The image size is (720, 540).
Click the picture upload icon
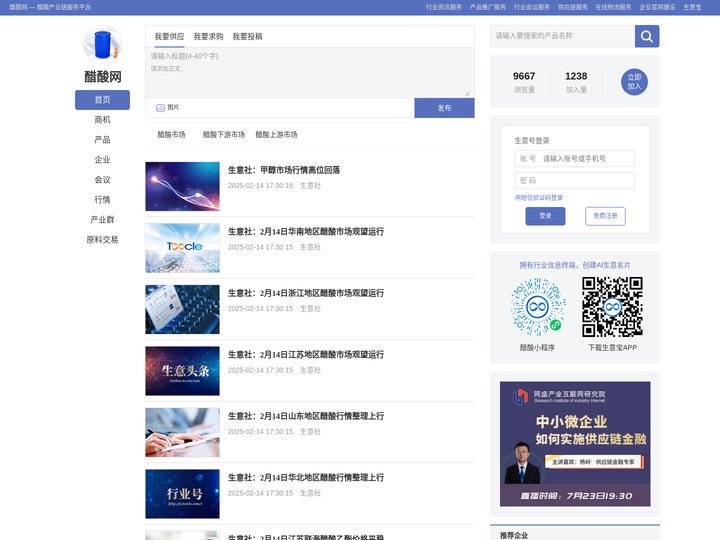(x=160, y=108)
